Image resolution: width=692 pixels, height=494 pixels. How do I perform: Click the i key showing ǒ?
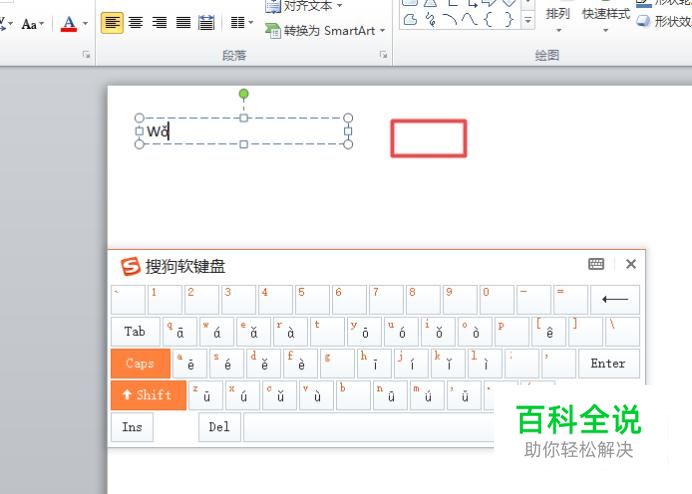click(x=438, y=331)
